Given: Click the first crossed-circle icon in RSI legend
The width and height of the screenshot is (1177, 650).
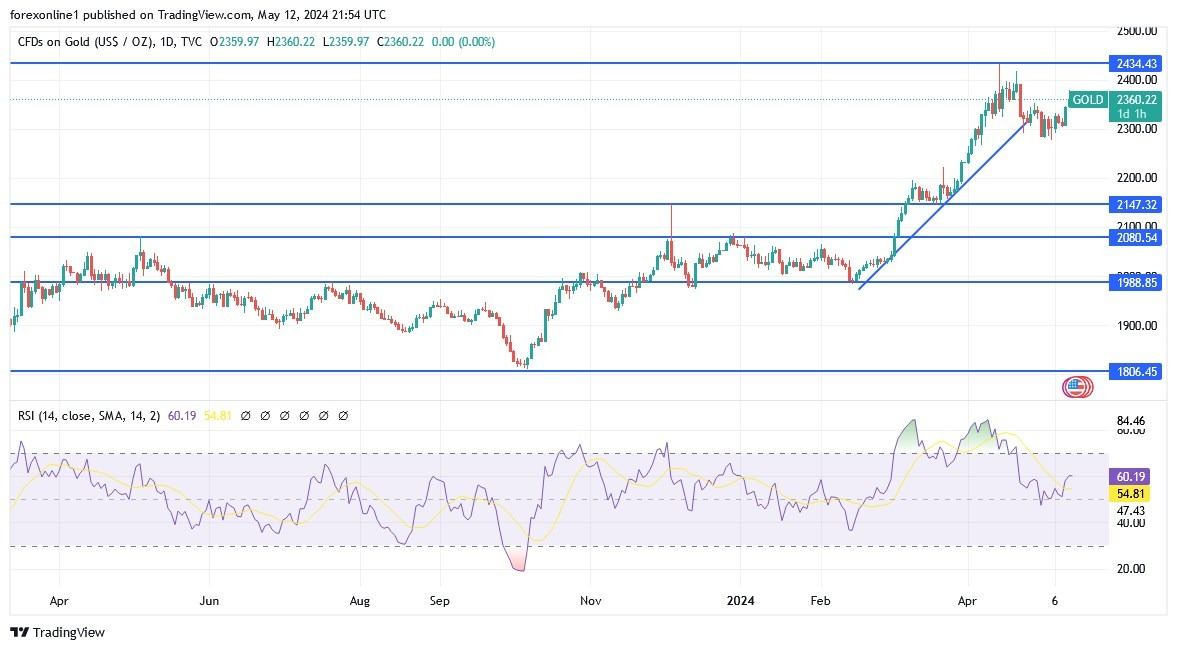Looking at the screenshot, I should coord(246,415).
